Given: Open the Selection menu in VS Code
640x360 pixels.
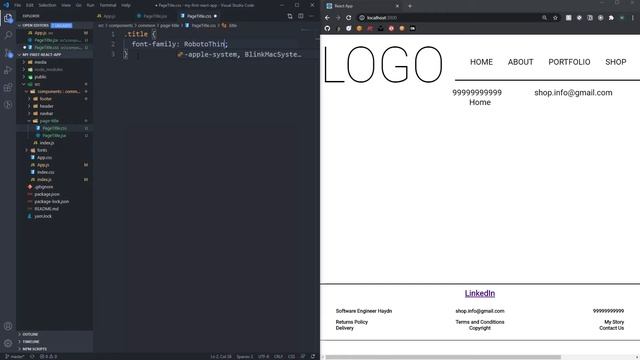Looking at the screenshot, I should [x=47, y=5].
